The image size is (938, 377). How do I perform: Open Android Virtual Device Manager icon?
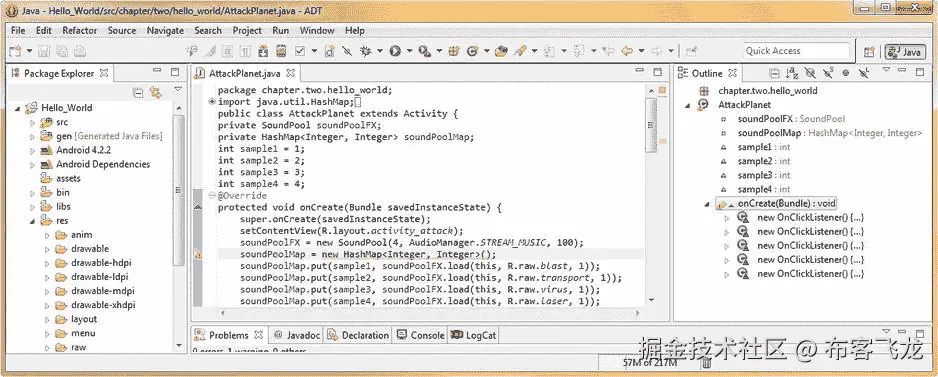pyautogui.click(x=281, y=51)
